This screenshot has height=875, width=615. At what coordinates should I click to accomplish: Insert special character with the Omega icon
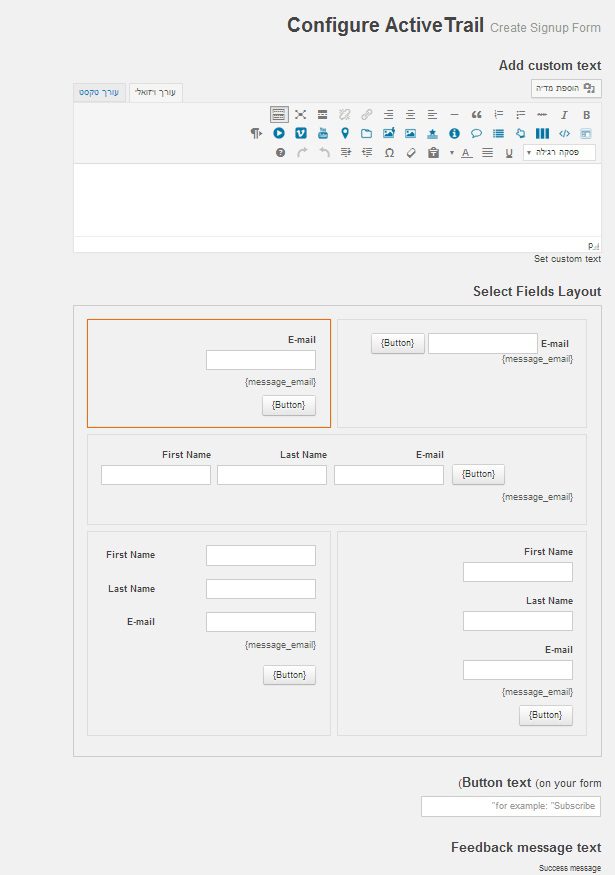pos(389,153)
